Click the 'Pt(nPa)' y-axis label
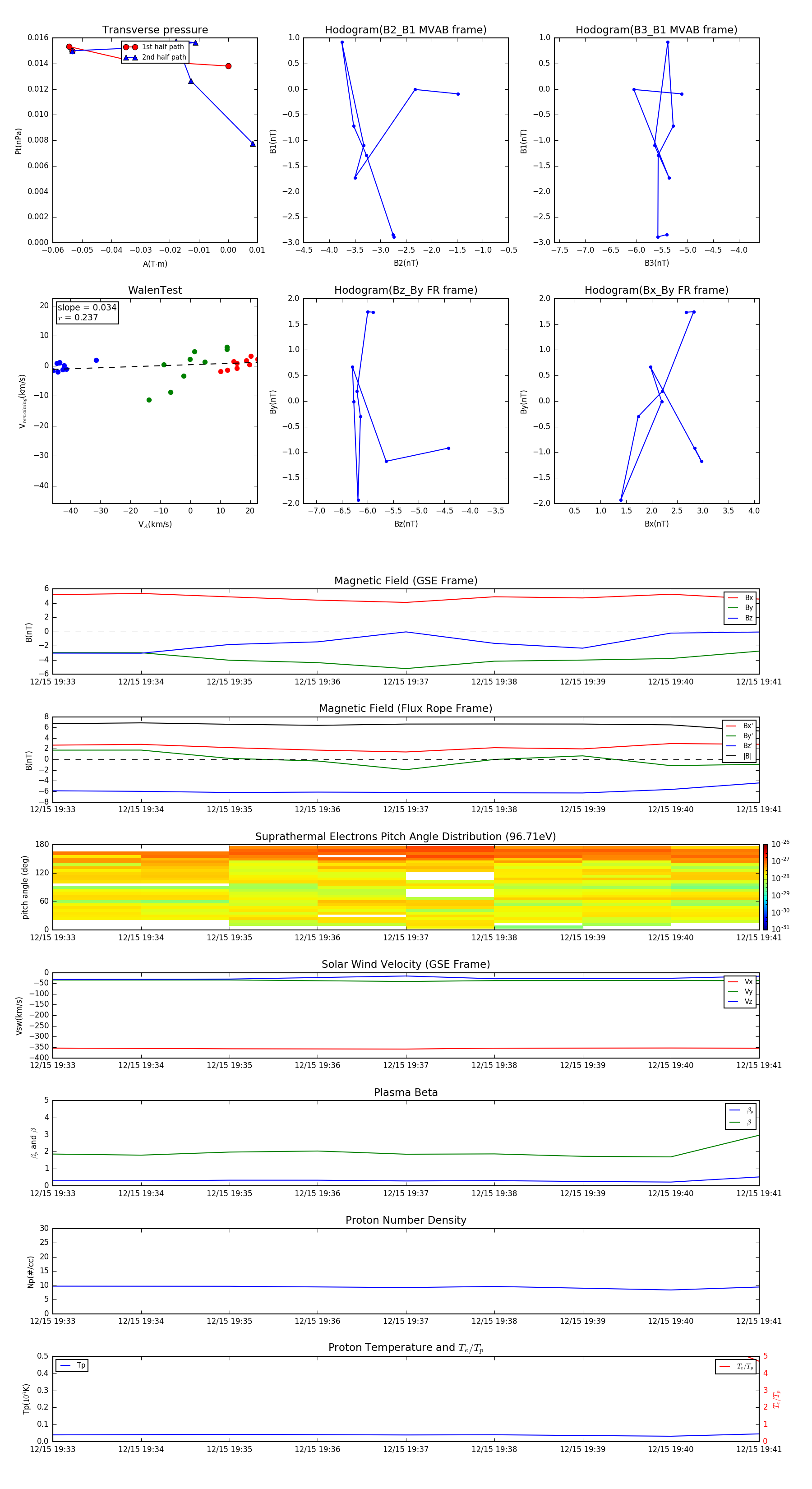Viewport: 812px width, 1489px height. coord(18,140)
